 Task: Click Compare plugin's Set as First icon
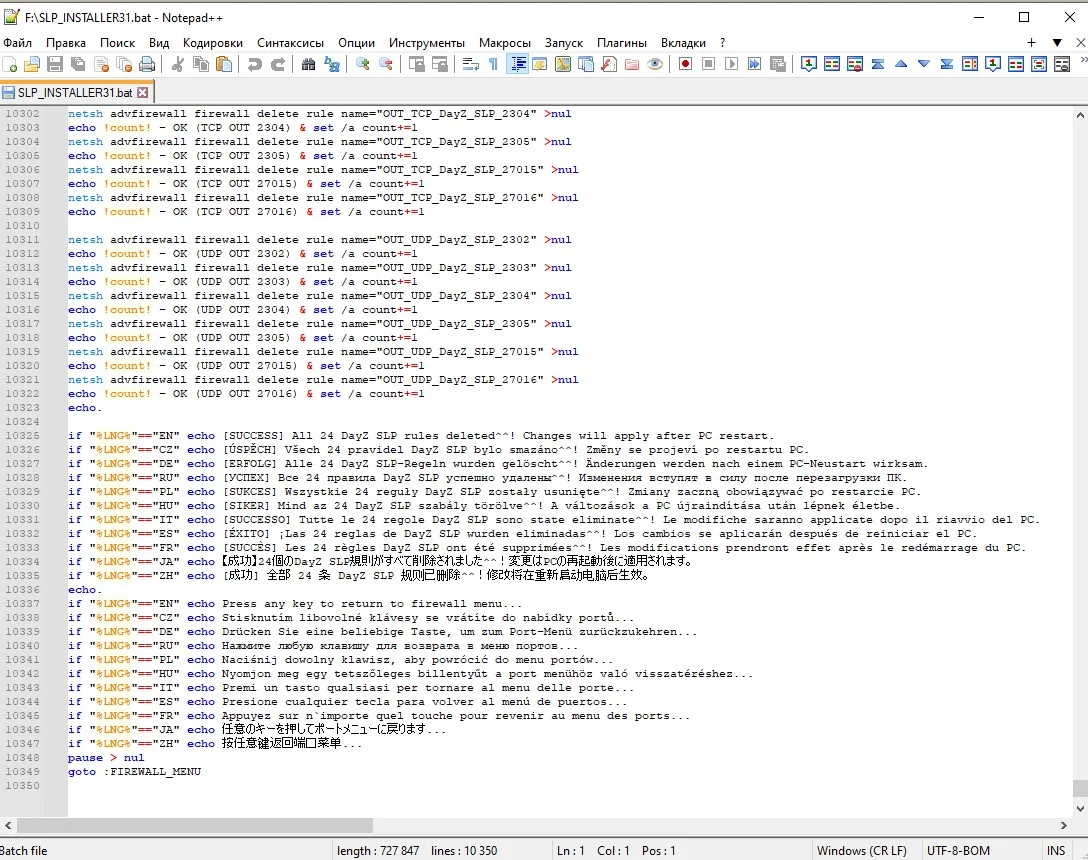(808, 65)
